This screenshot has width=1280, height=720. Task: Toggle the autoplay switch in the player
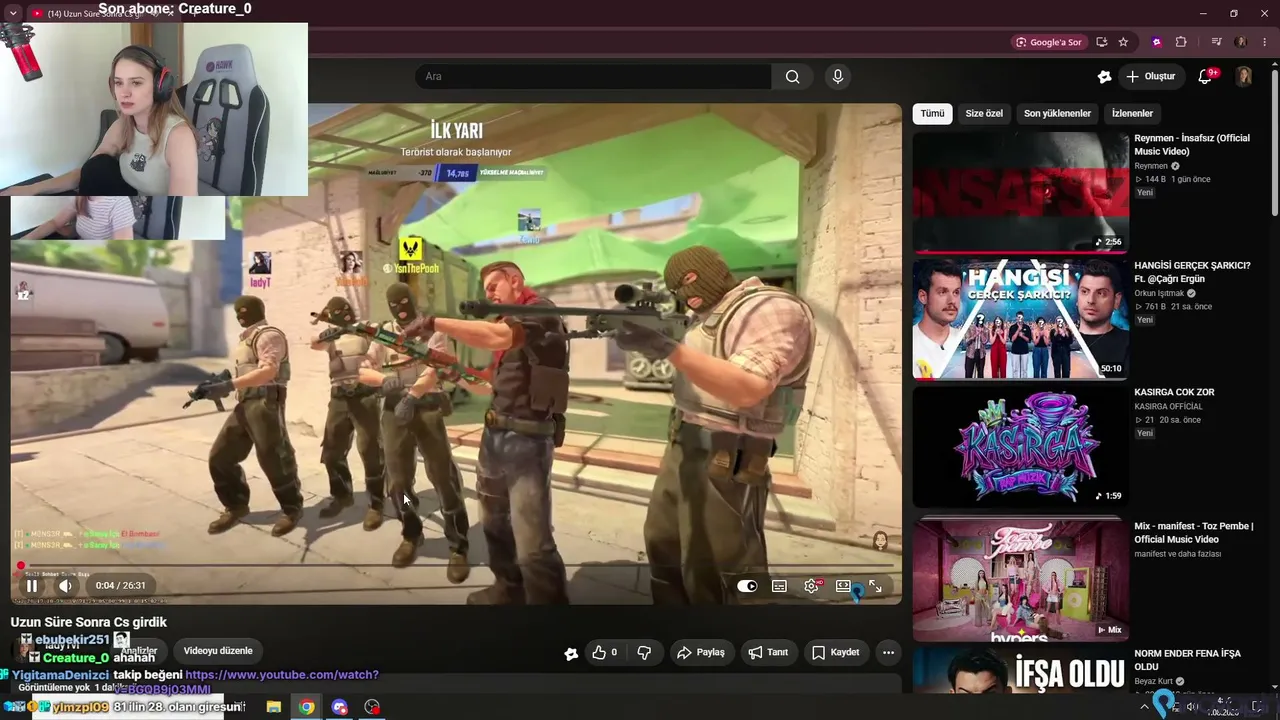747,586
